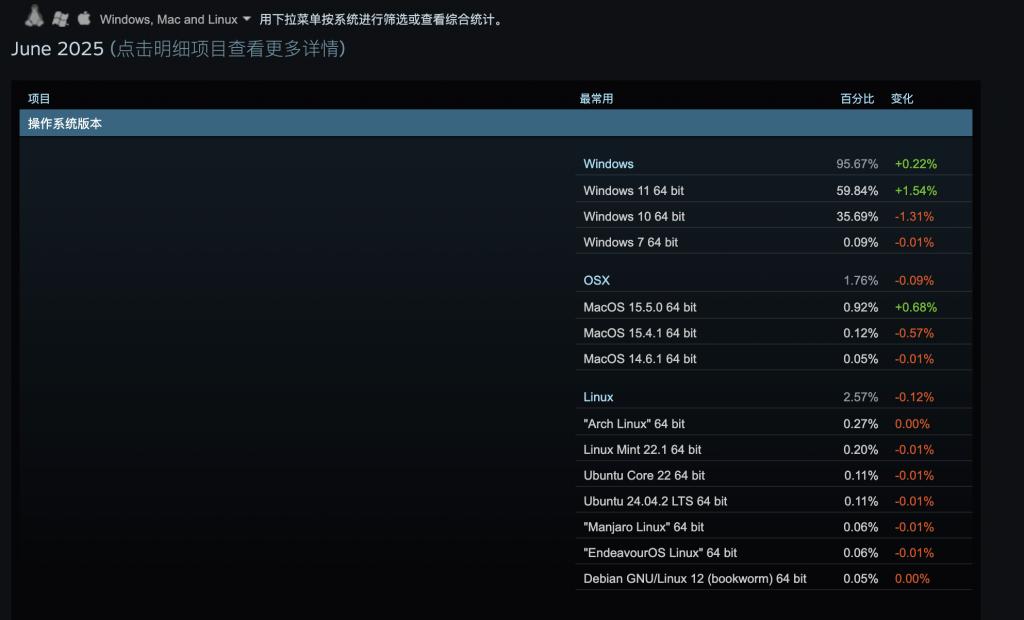Screen dimensions: 1024x620
Task: Select the MacOS 14.6.1 64 bit row
Action: click(774, 359)
